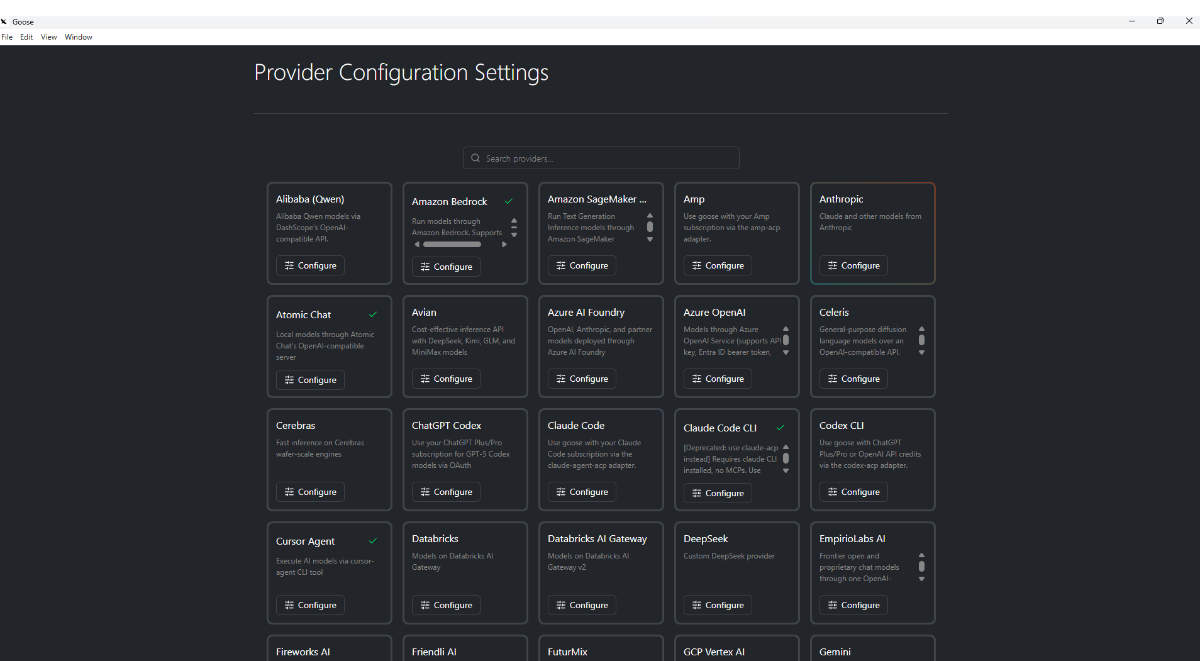Click Claude Code CLI description scrollbar thumb
This screenshot has width=1200, height=661.
click(x=786, y=459)
